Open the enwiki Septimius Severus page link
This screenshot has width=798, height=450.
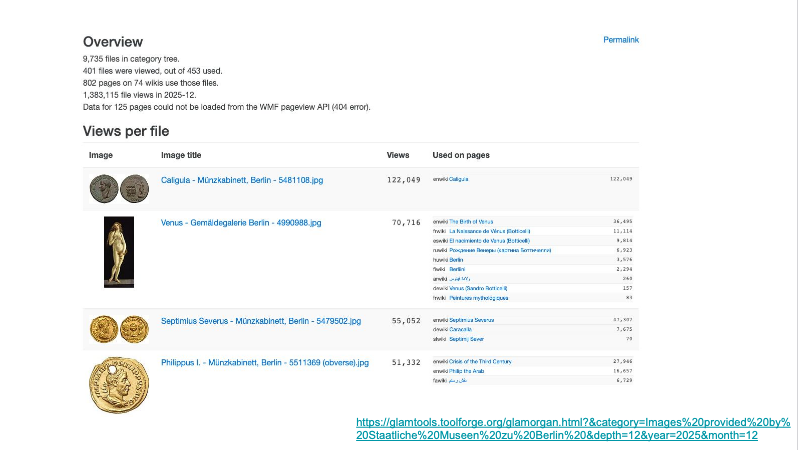pos(471,320)
